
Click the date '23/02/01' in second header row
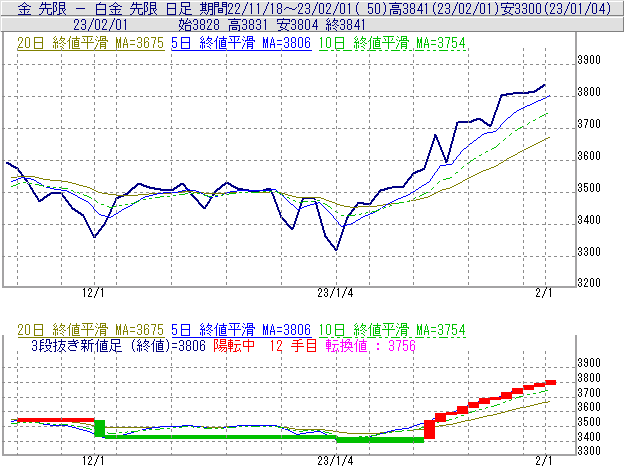point(100,25)
